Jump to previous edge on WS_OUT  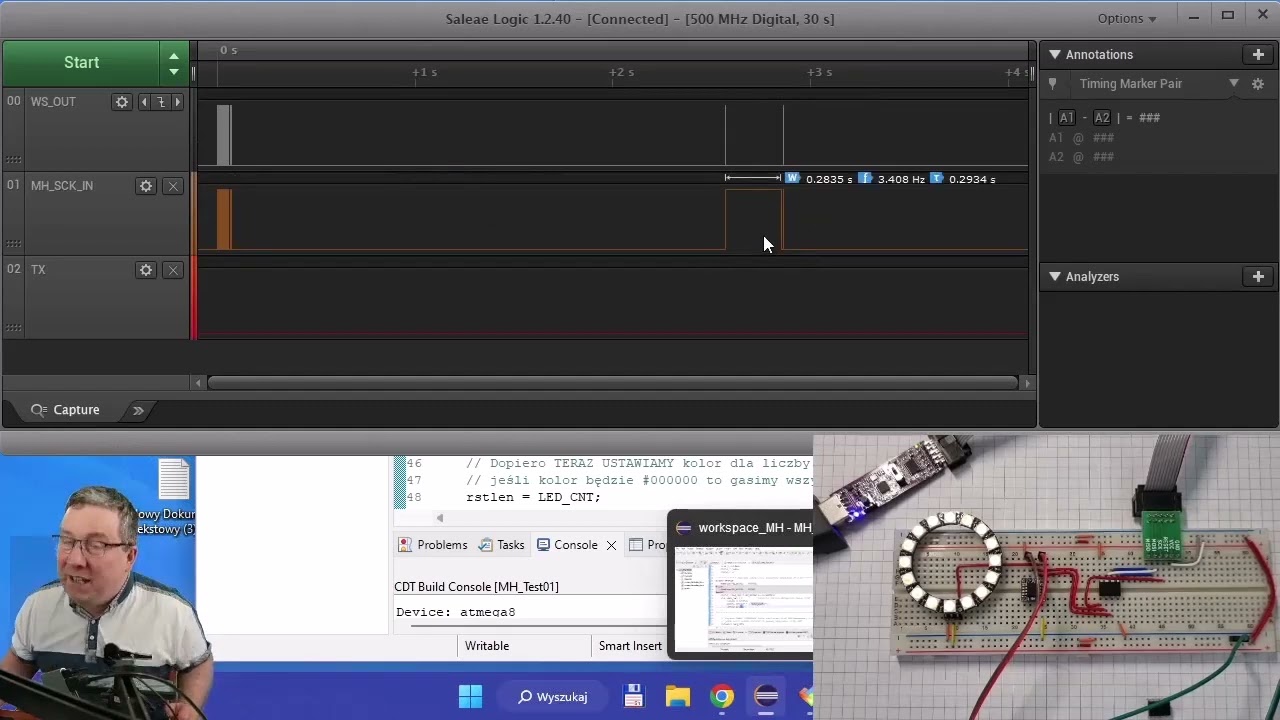click(x=144, y=102)
